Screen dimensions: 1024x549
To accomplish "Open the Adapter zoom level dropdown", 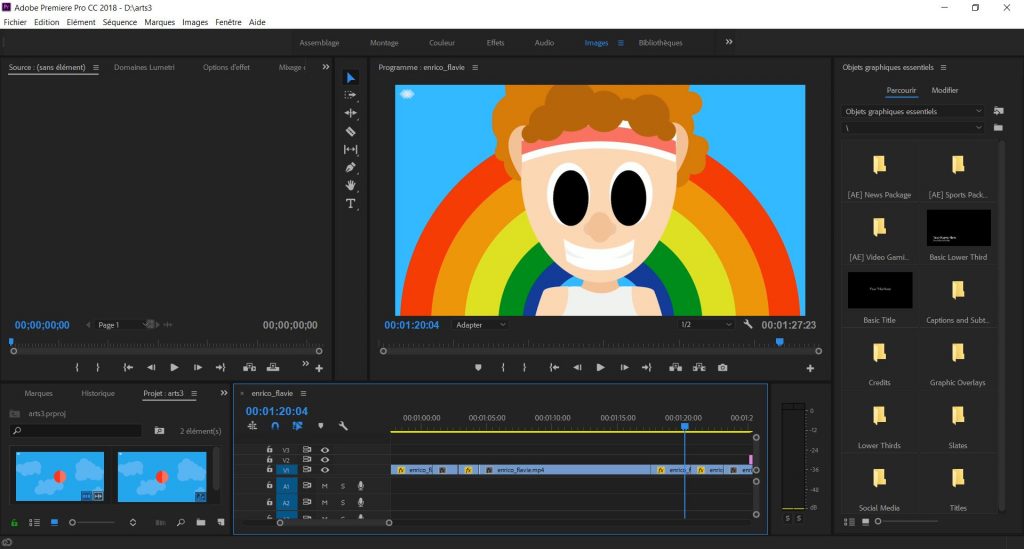I will [x=480, y=325].
